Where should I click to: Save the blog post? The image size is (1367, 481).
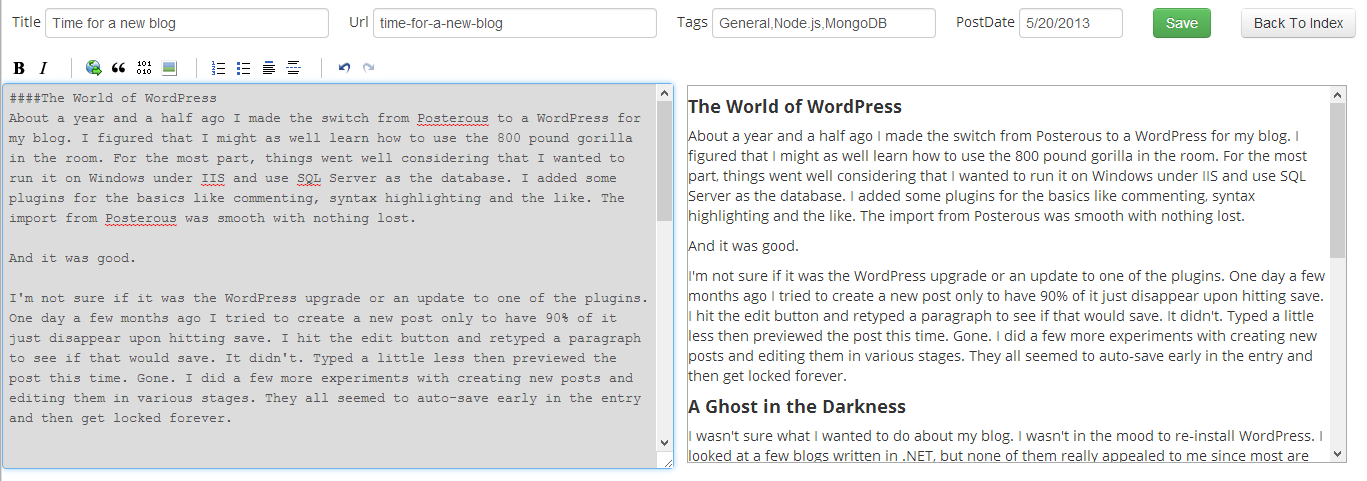(1181, 23)
